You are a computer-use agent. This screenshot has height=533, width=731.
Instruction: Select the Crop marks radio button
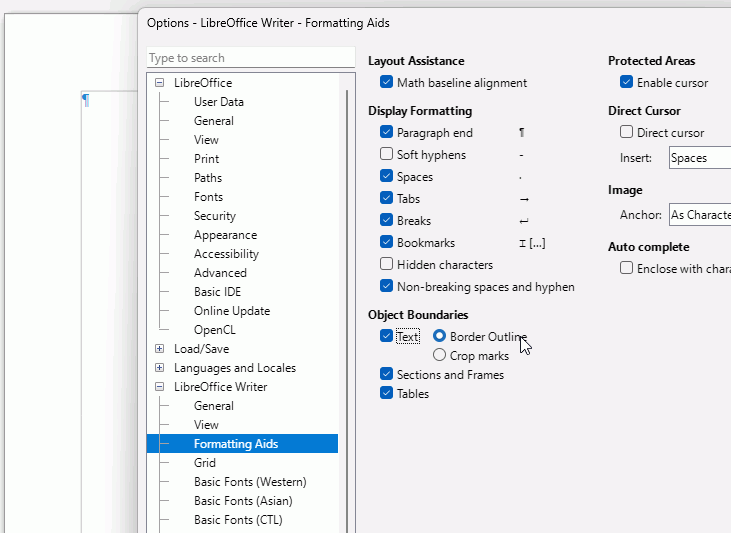(x=440, y=355)
